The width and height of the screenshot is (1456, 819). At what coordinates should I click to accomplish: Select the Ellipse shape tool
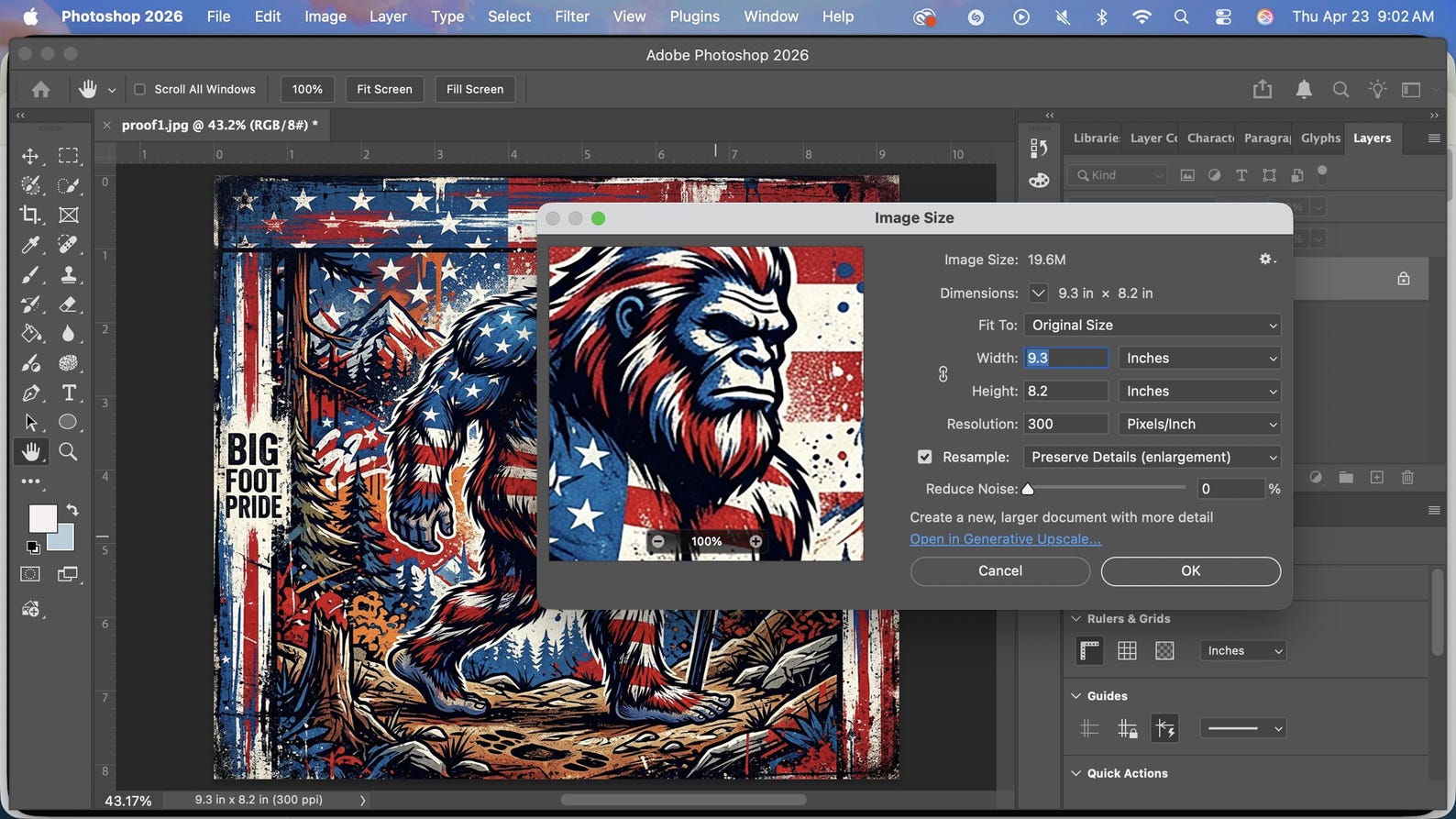pyautogui.click(x=68, y=422)
